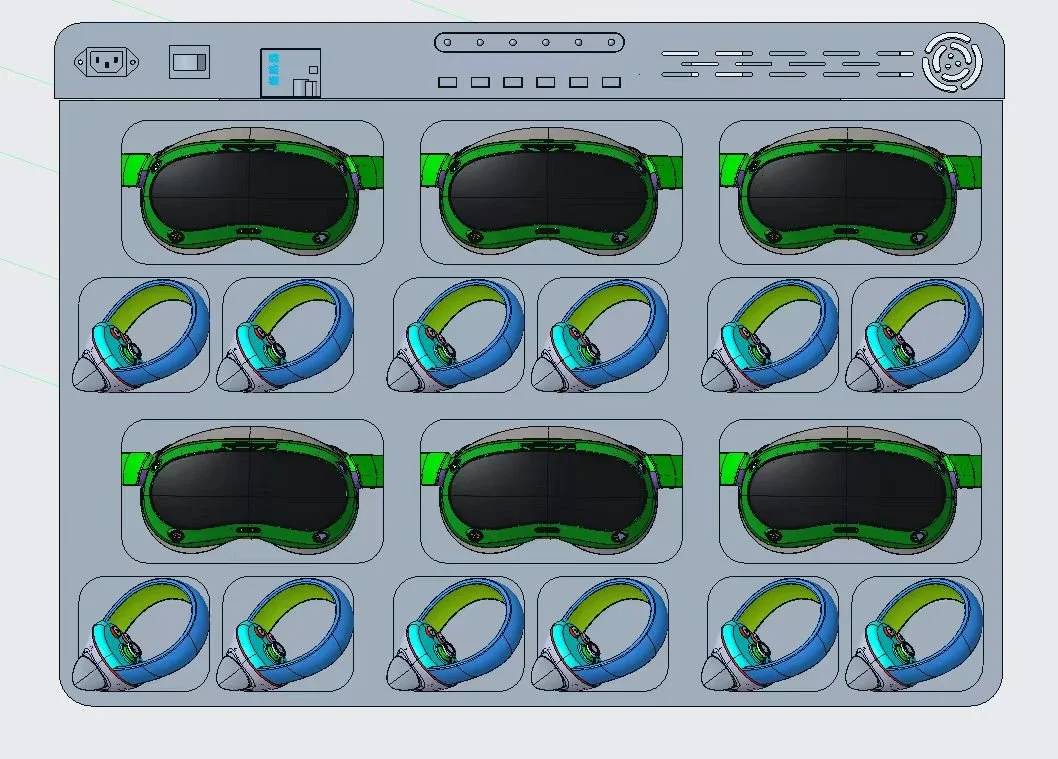Viewport: 1058px width, 759px height.
Task: Select the bottom-middle VR headset
Action: tap(551, 490)
